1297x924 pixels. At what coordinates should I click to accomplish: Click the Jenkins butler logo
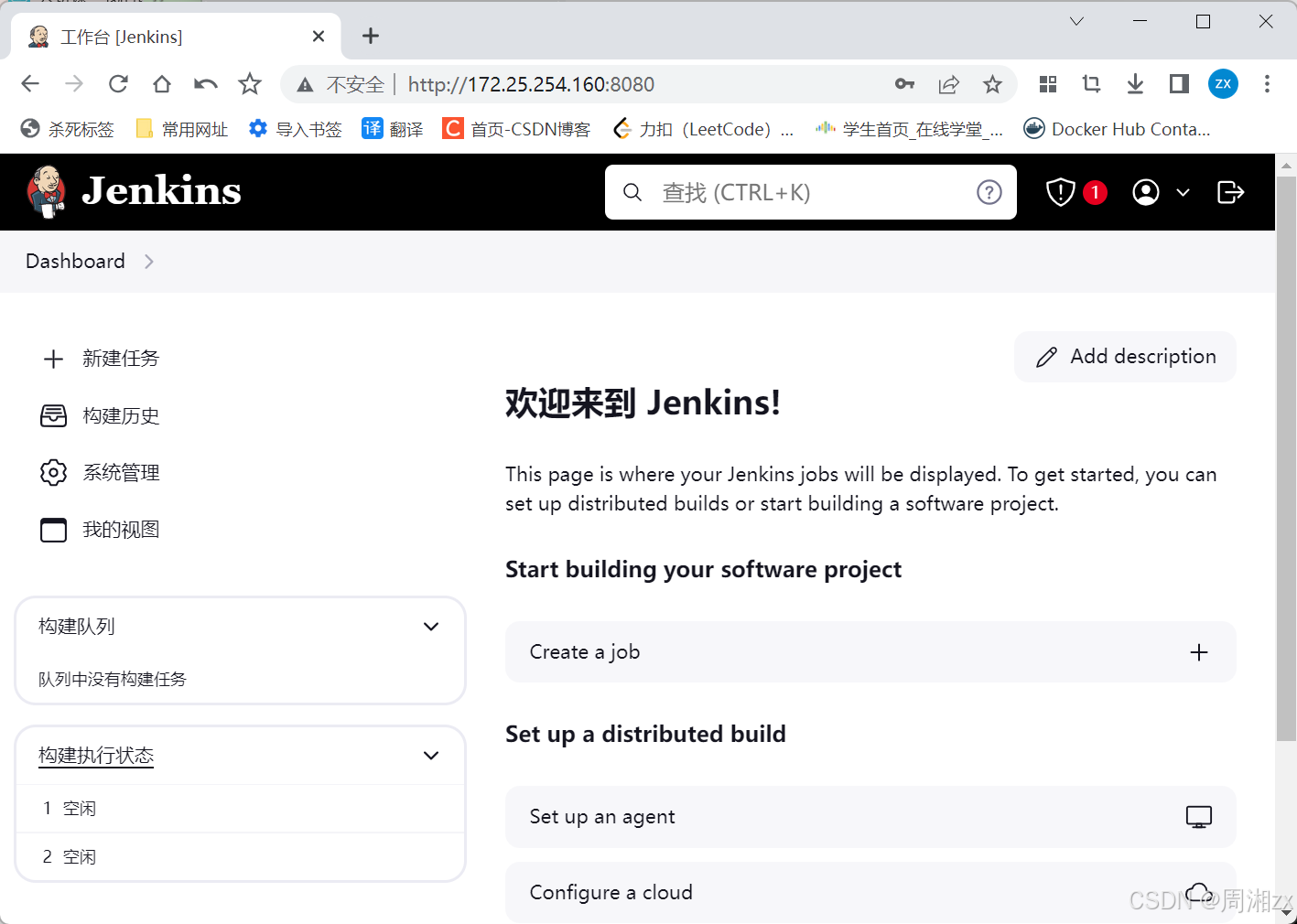click(46, 192)
